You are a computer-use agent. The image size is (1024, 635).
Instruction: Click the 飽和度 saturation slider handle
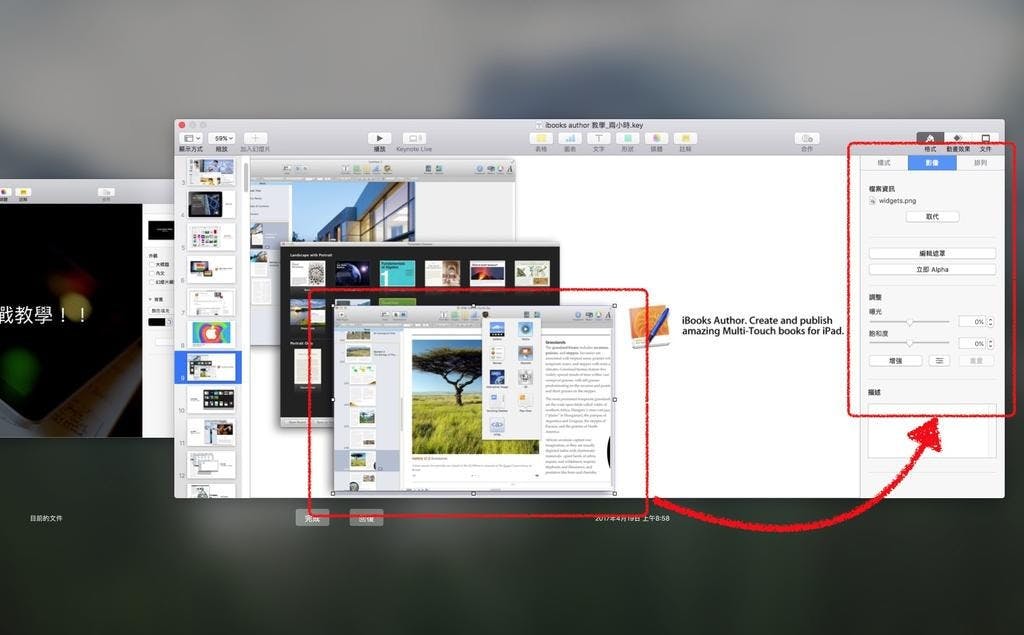(909, 343)
